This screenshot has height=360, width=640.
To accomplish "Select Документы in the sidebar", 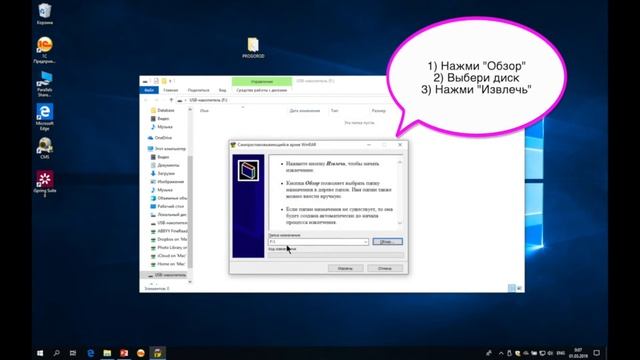I will point(165,165).
